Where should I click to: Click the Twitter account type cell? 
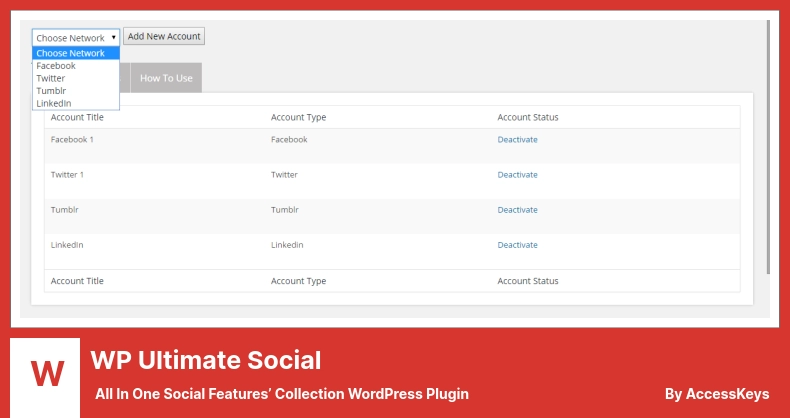pyautogui.click(x=284, y=175)
